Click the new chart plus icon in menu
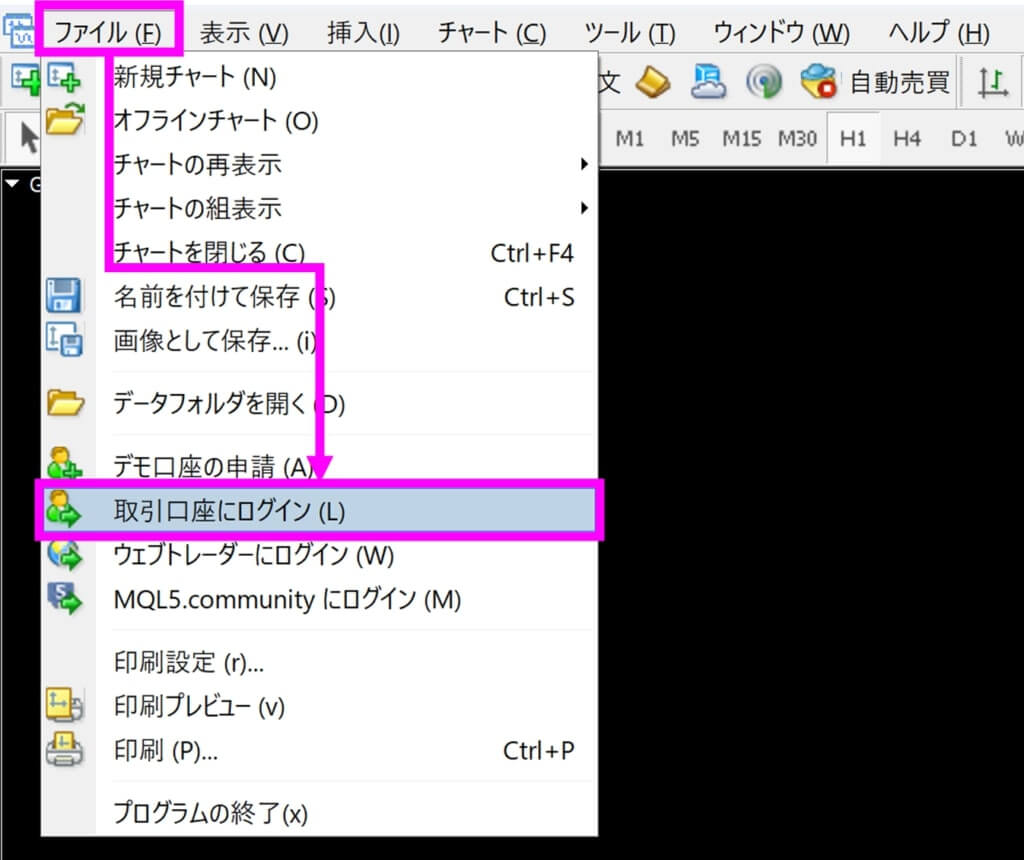The width and height of the screenshot is (1024, 860). click(64, 77)
